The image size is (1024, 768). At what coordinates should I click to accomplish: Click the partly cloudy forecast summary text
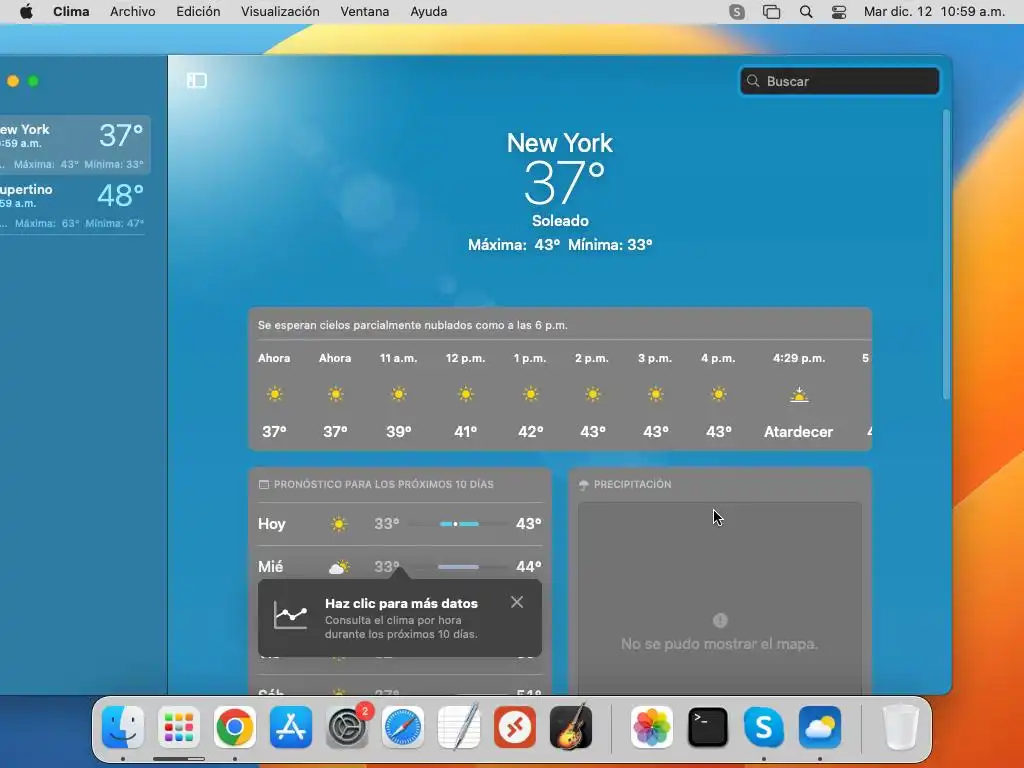pyautogui.click(x=413, y=325)
